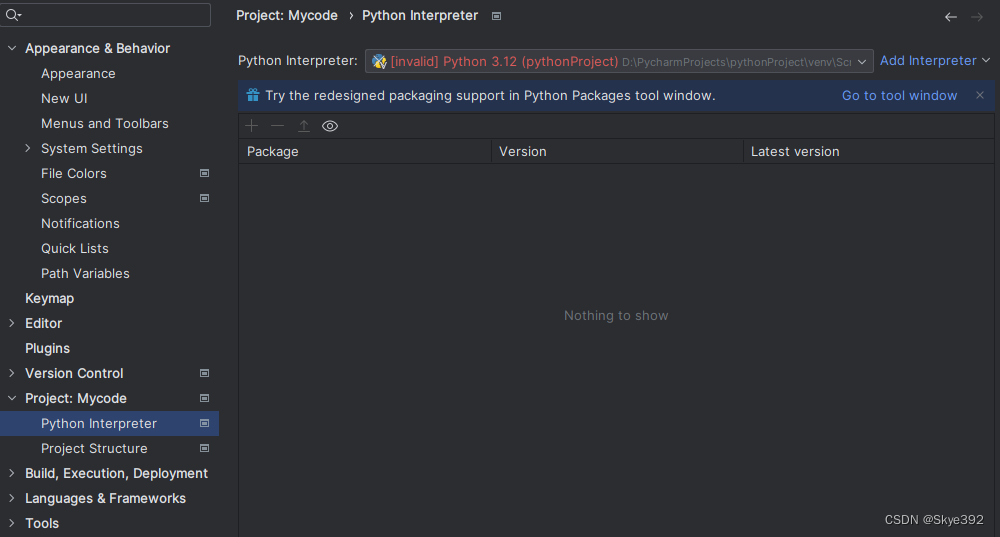Open Project Structure settings
This screenshot has height=537, width=1000.
94,448
